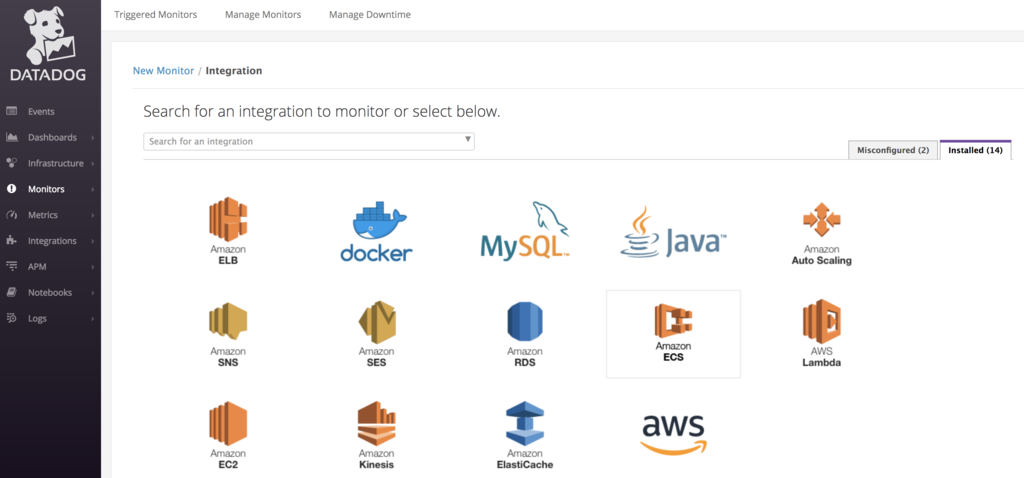Click the Datadog logo in sidebar
The height and width of the screenshot is (478, 1024).
pyautogui.click(x=48, y=44)
